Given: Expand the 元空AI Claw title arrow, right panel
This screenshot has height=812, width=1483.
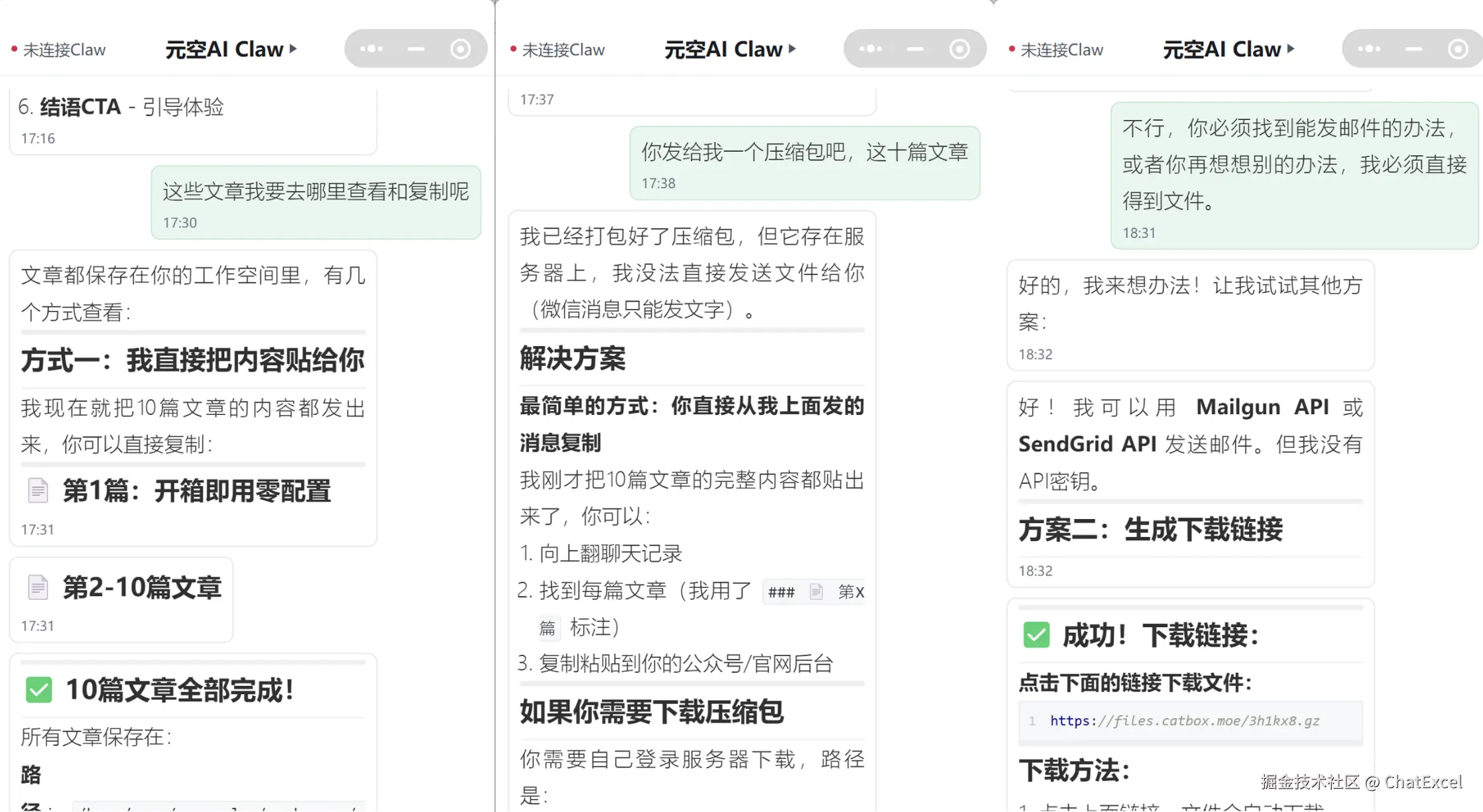Looking at the screenshot, I should pos(1291,48).
